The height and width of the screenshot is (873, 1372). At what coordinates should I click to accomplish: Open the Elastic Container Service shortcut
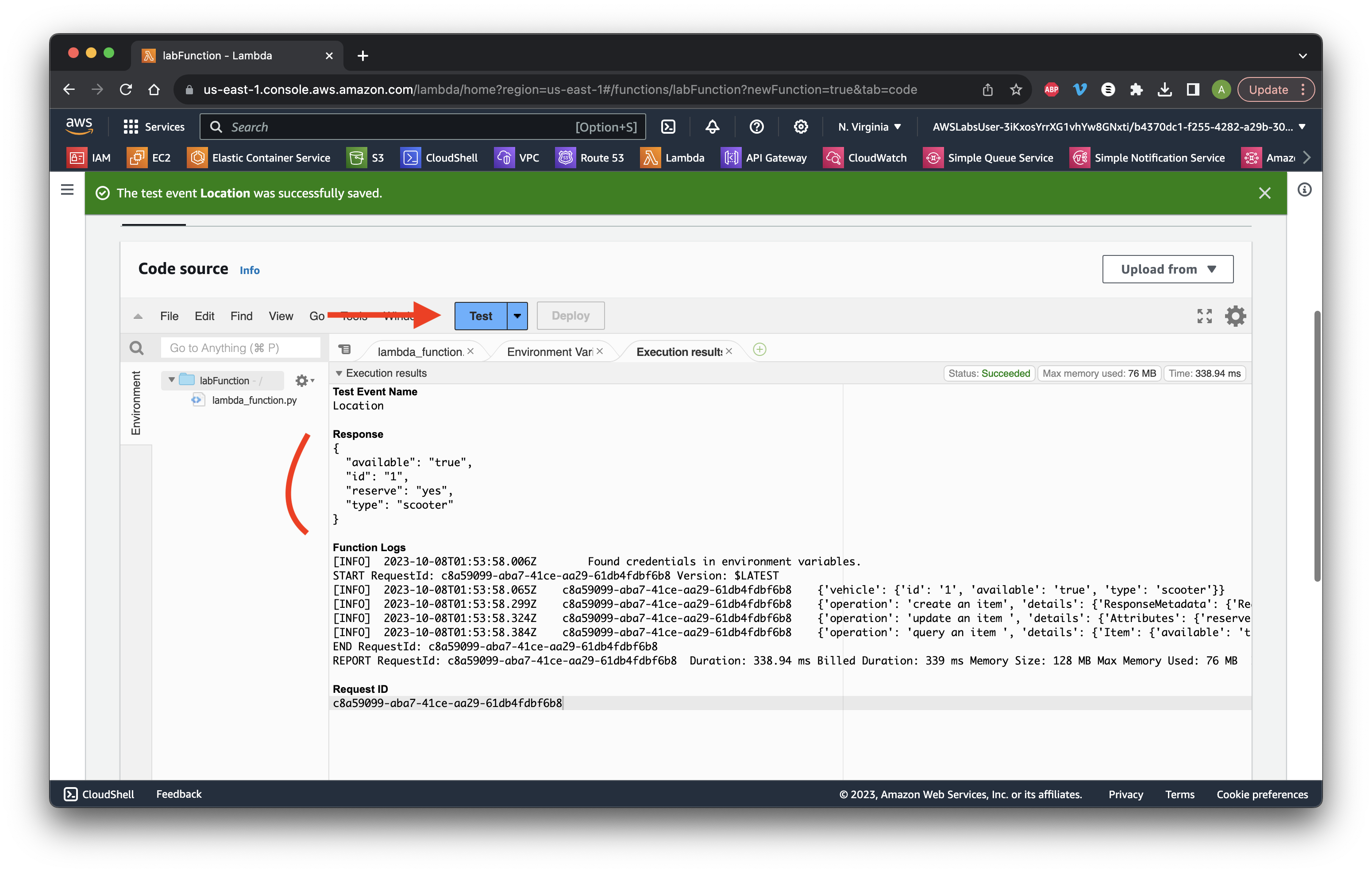259,158
